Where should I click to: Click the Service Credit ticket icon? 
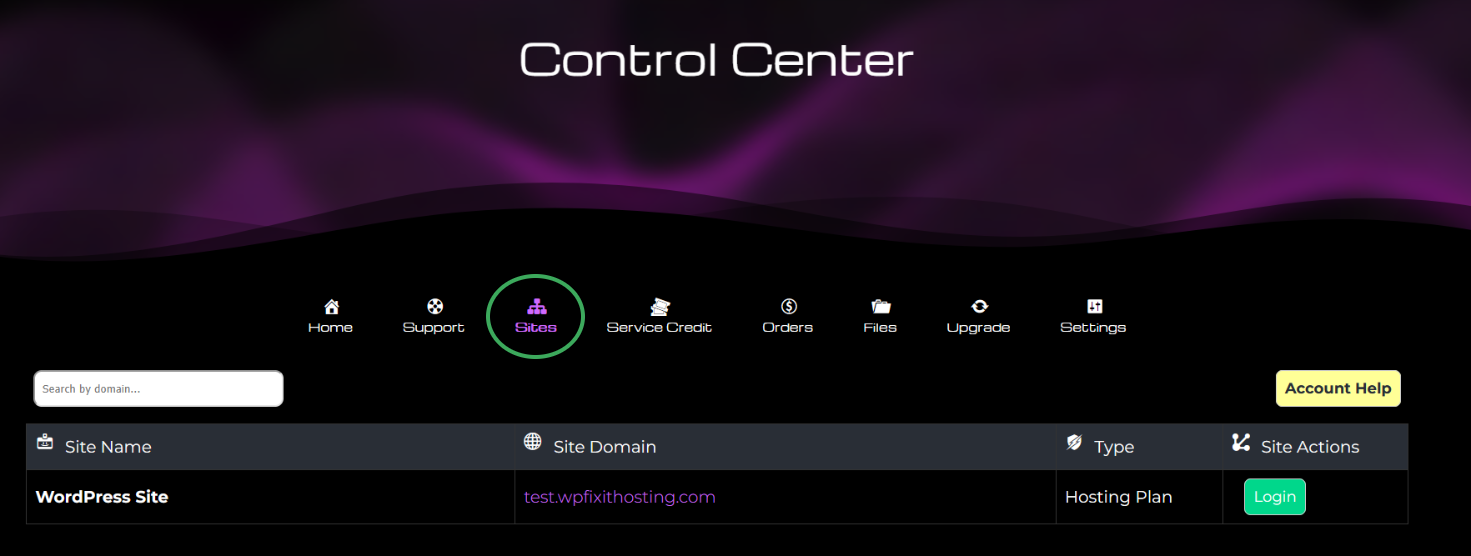659,306
